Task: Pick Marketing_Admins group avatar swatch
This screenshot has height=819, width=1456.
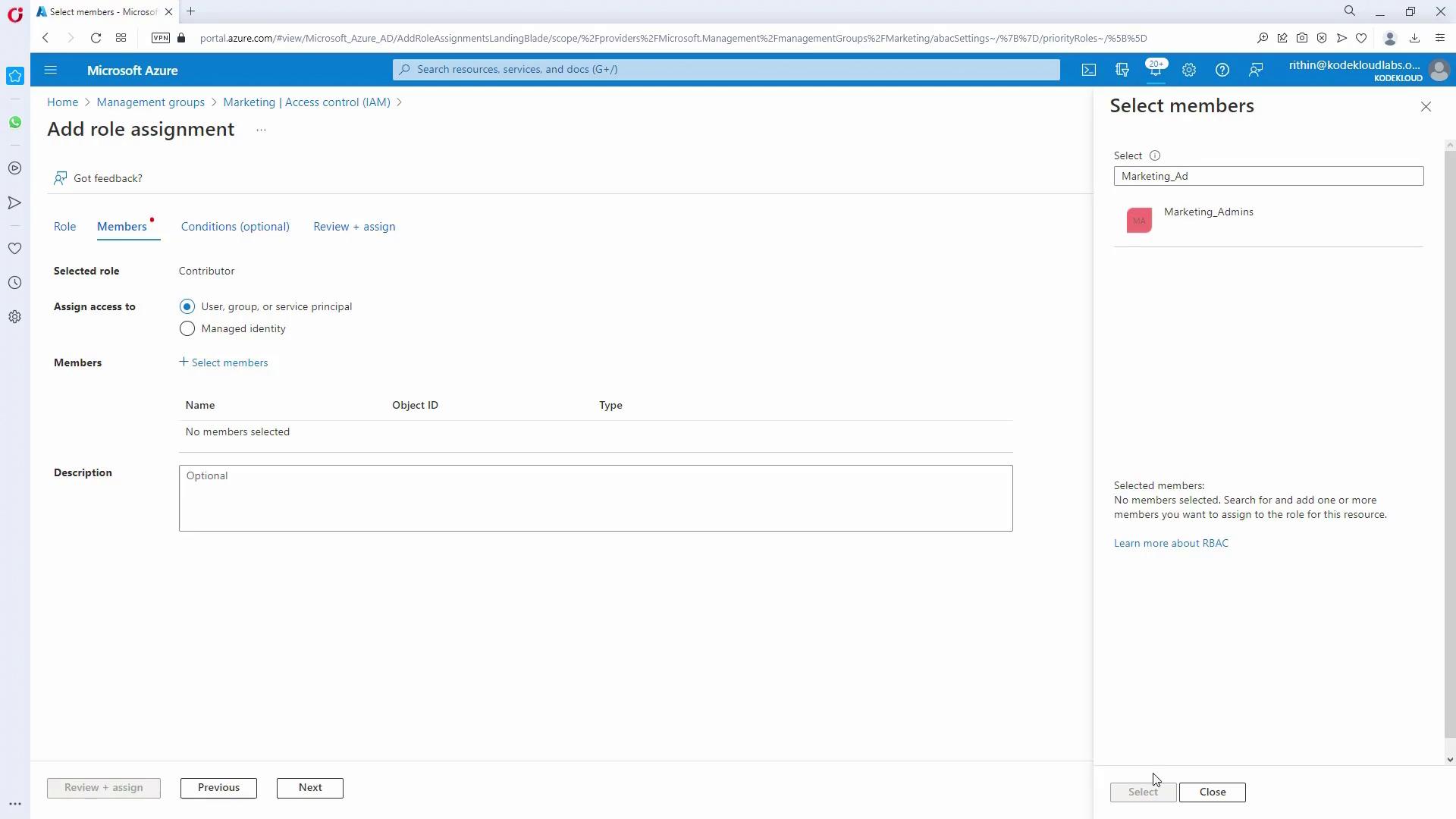Action: [1139, 221]
